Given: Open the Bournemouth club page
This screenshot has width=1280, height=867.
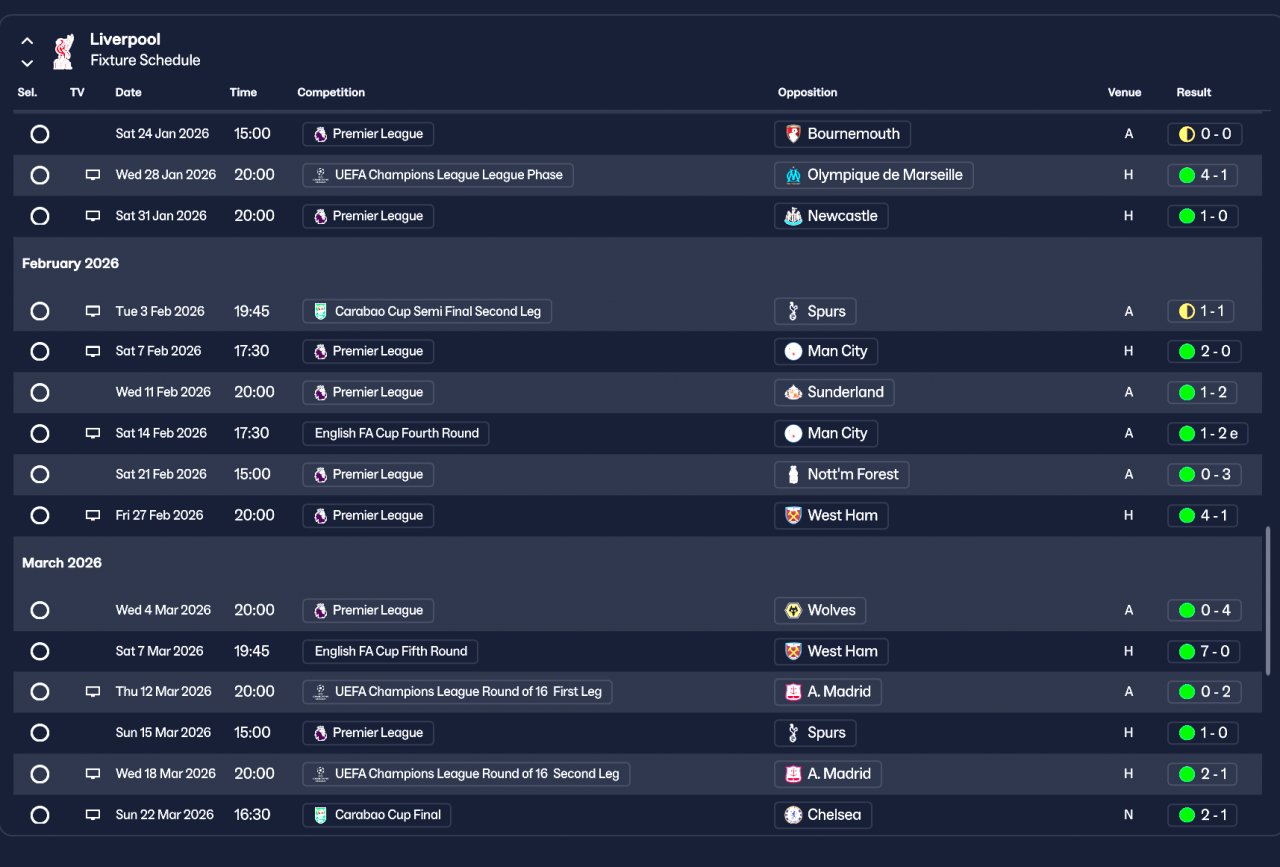Looking at the screenshot, I should click(x=842, y=134).
